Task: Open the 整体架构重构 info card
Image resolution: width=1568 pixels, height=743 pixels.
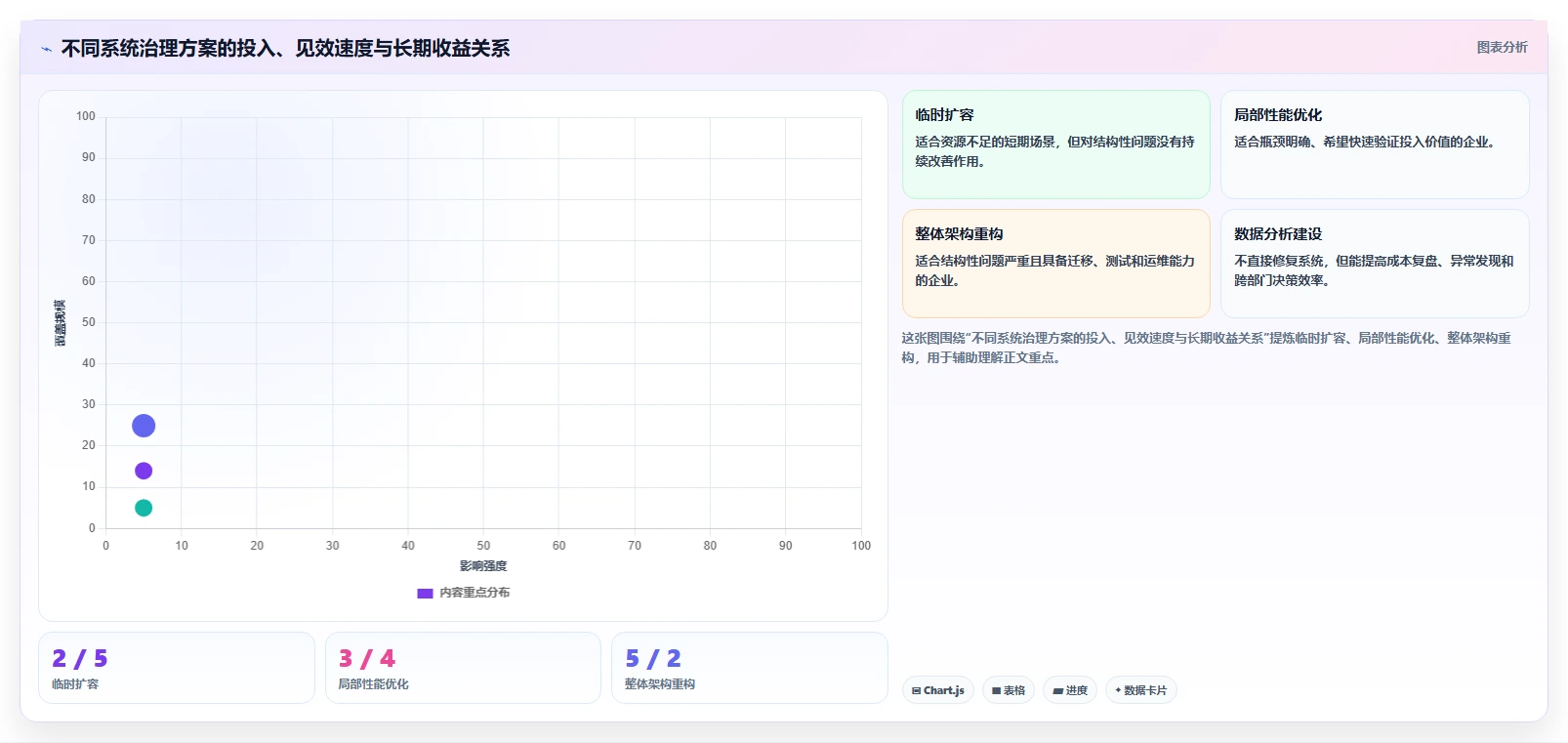Action: click(x=1055, y=264)
